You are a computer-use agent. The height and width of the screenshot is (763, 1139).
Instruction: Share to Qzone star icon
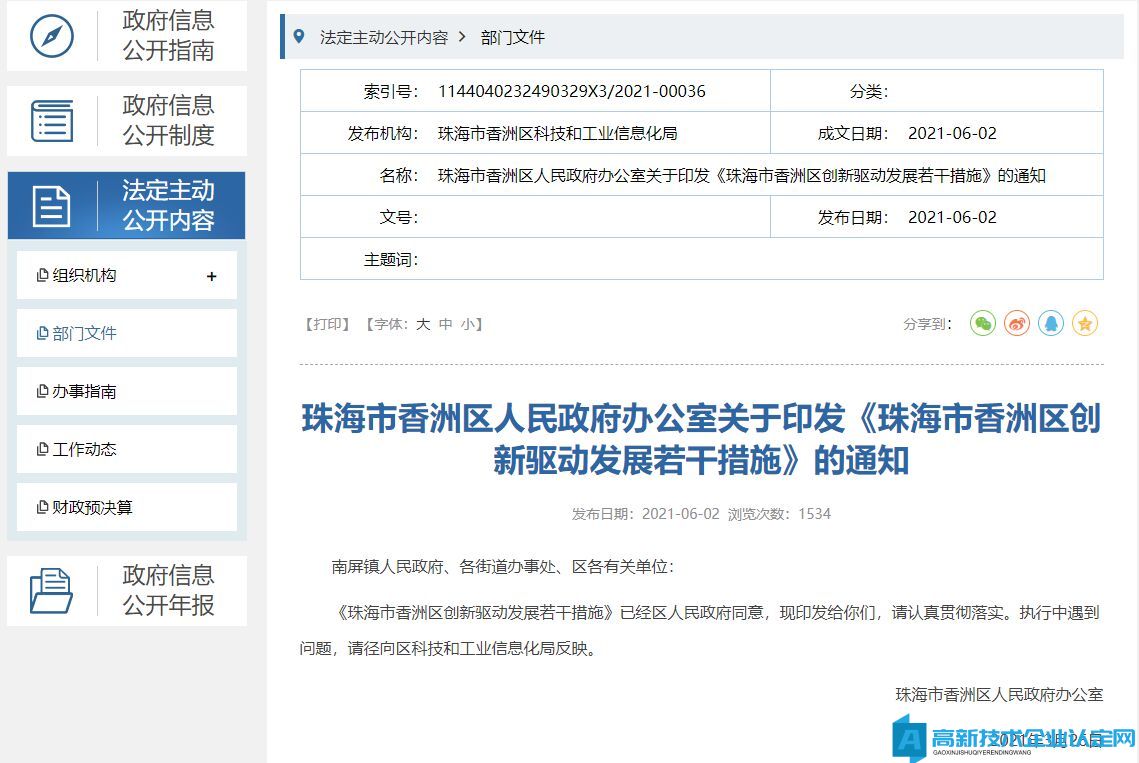pos(1085,324)
